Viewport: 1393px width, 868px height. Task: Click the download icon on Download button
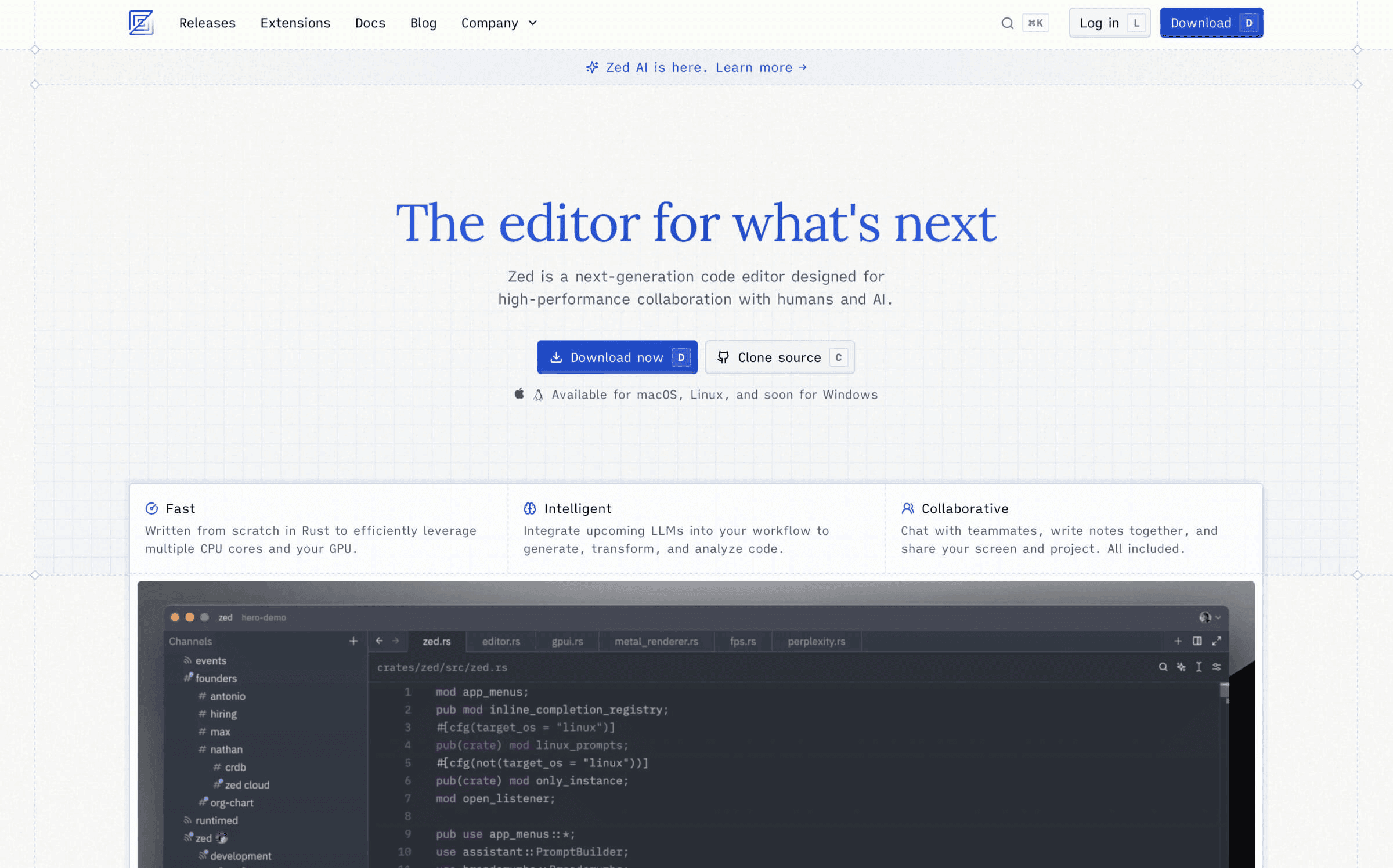coord(556,357)
